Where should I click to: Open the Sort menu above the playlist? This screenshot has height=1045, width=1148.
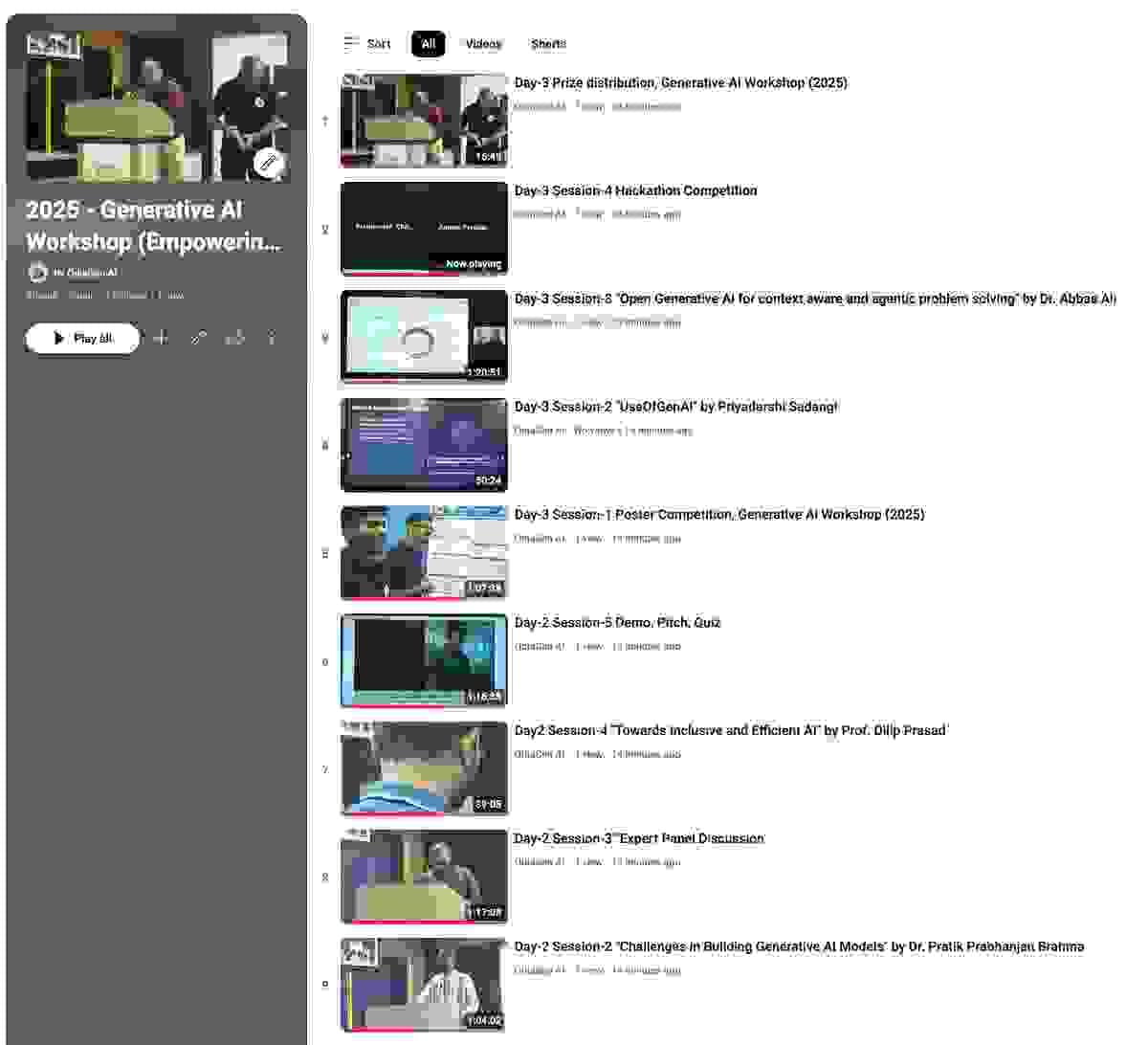point(367,44)
